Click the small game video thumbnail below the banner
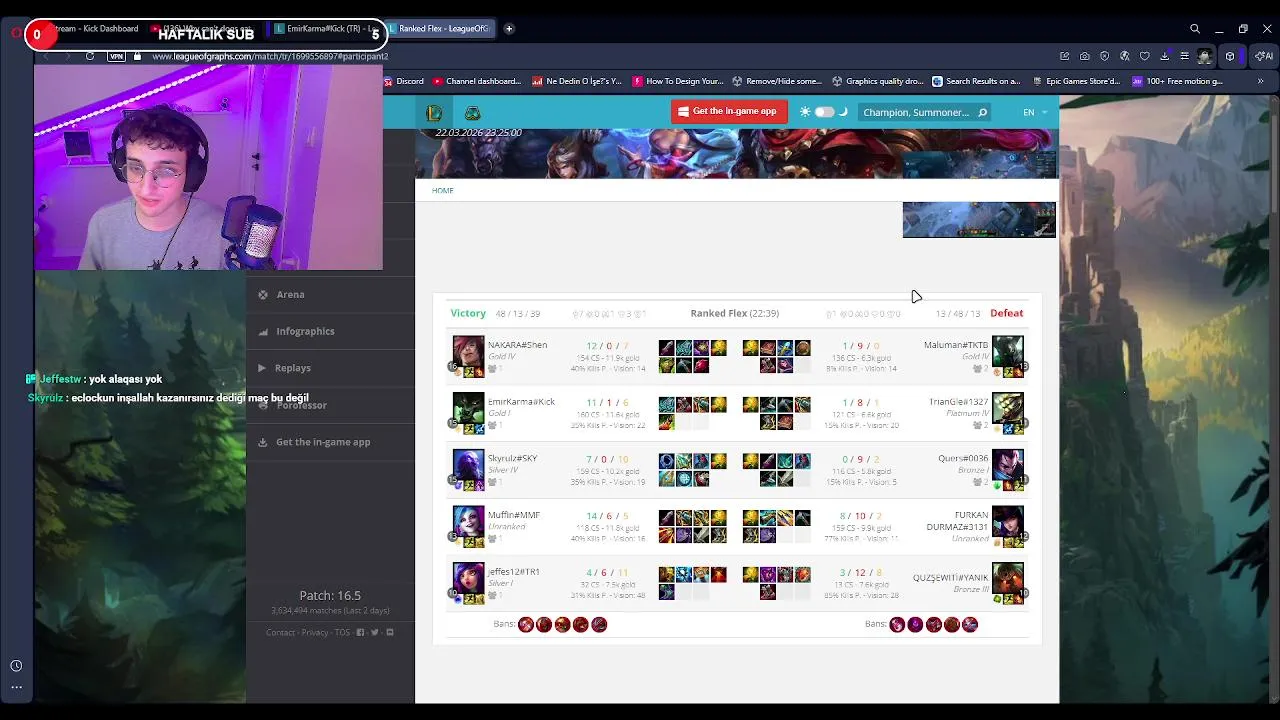The height and width of the screenshot is (720, 1280). click(x=979, y=220)
